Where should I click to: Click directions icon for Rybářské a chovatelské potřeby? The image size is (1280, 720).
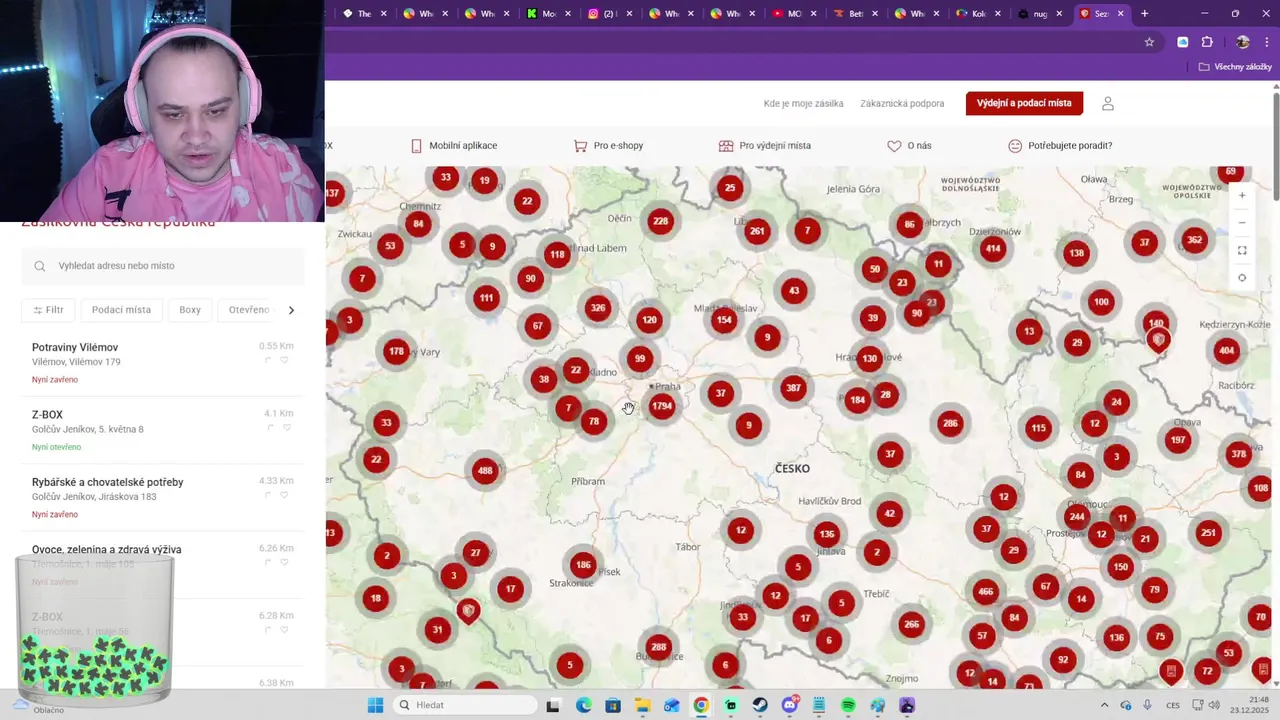coord(269,495)
